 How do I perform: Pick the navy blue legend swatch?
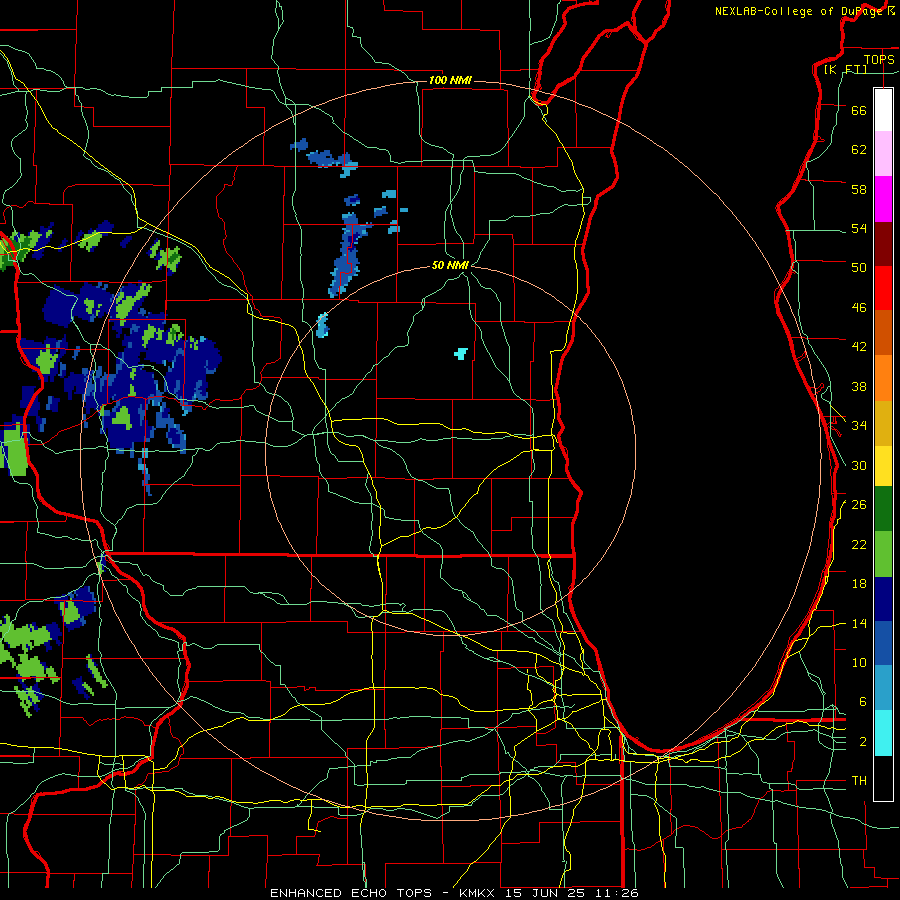883,599
